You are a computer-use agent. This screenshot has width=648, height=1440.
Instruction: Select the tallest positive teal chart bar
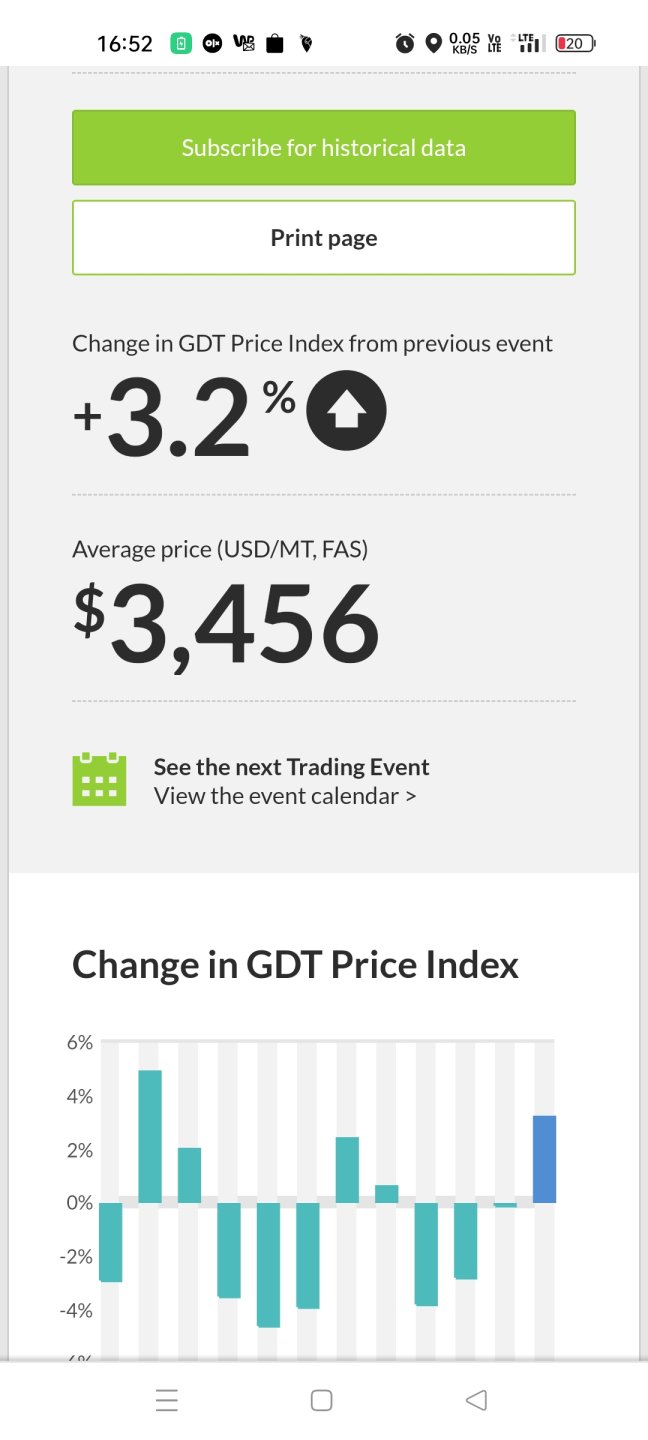[x=150, y=1136]
